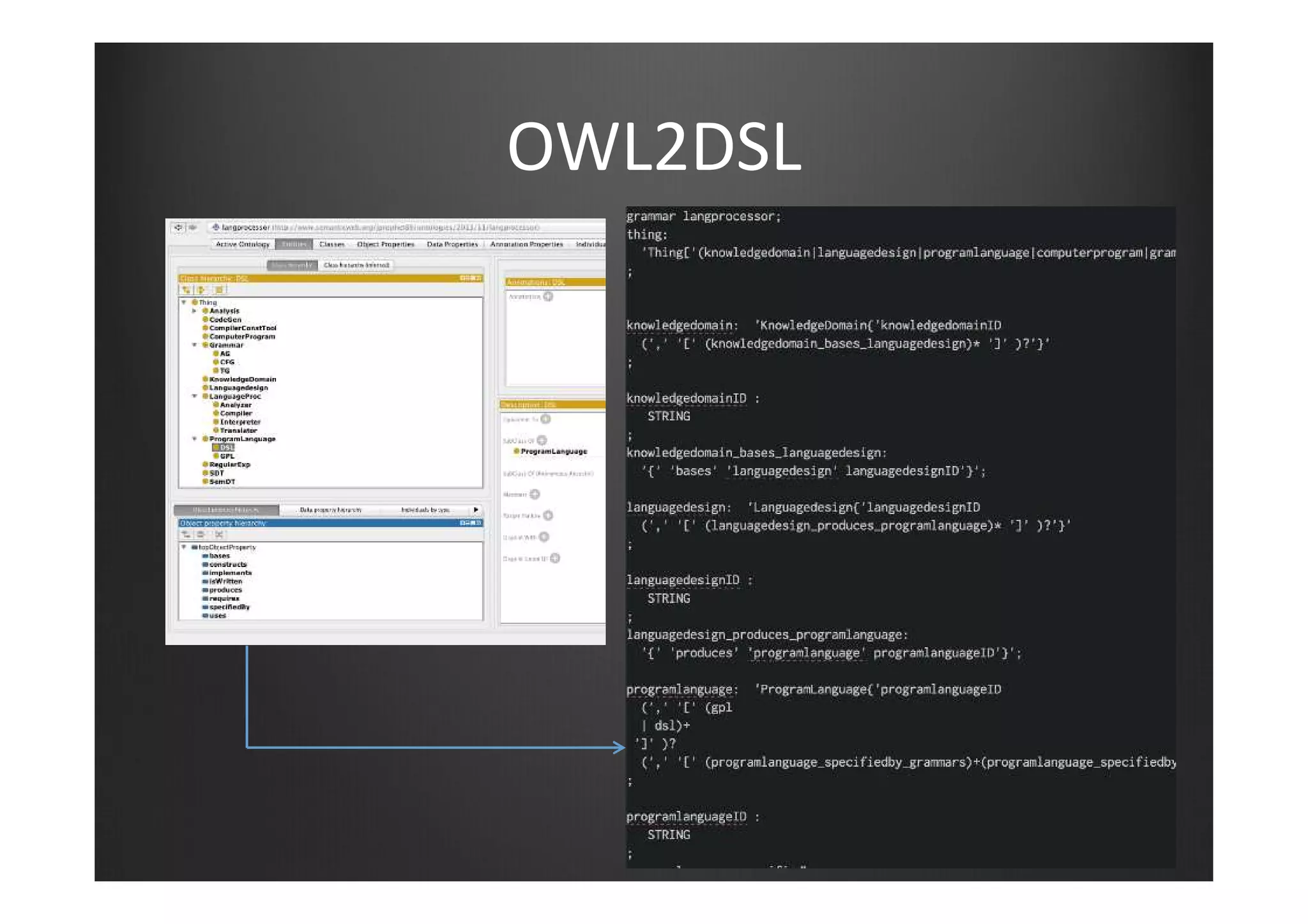Click the forward navigation arrow in Protege
Image resolution: width=1308 pixels, height=924 pixels.
point(192,227)
